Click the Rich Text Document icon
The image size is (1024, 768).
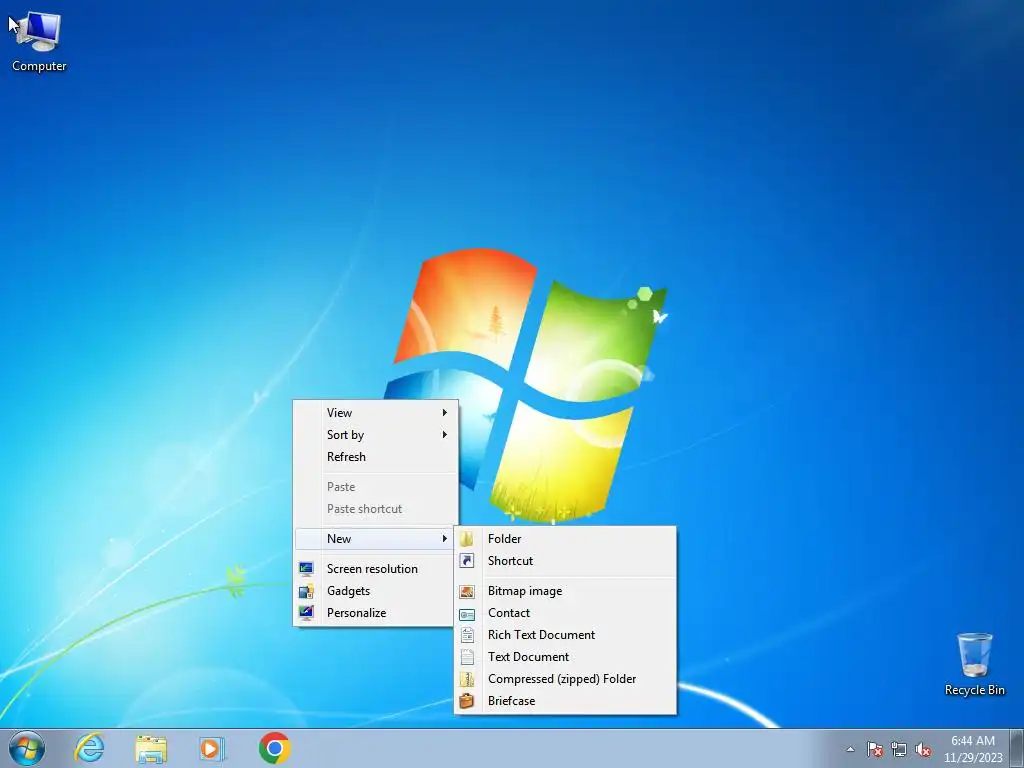(x=467, y=635)
